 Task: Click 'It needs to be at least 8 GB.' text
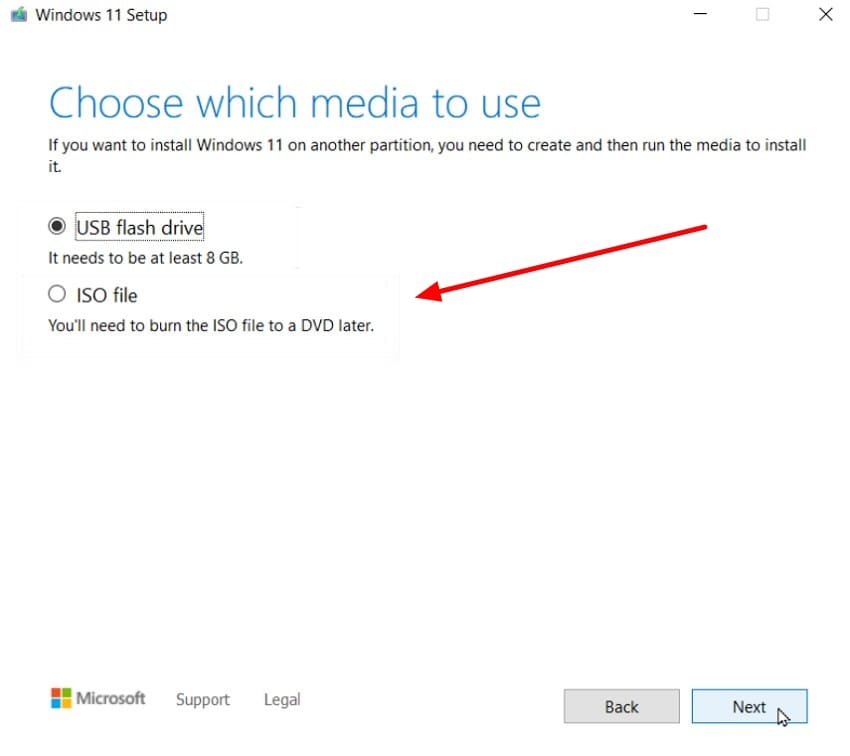pos(145,258)
